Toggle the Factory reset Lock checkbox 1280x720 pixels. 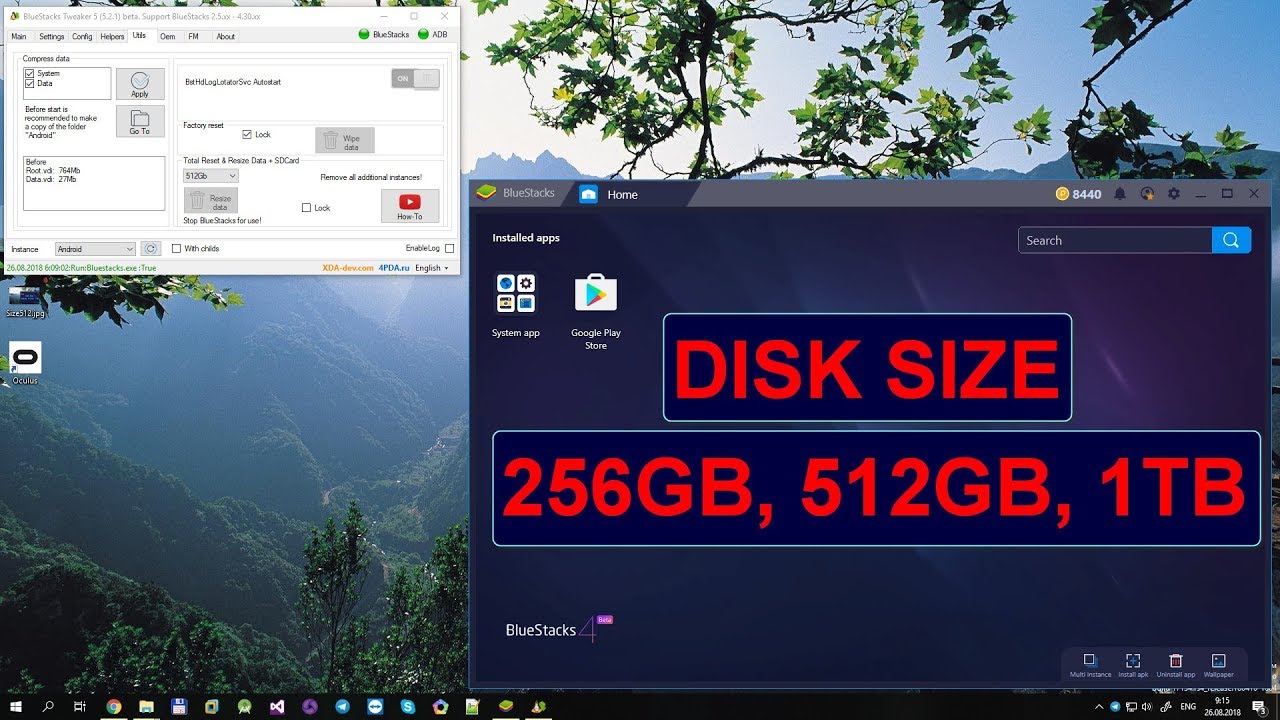tap(247, 134)
